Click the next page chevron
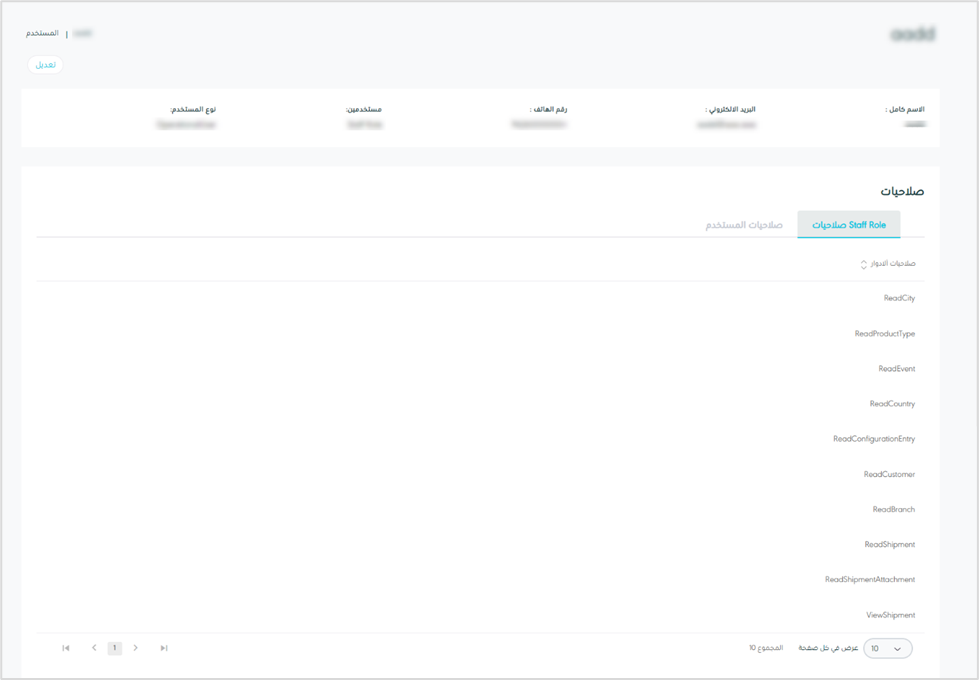979x680 pixels. (136, 648)
